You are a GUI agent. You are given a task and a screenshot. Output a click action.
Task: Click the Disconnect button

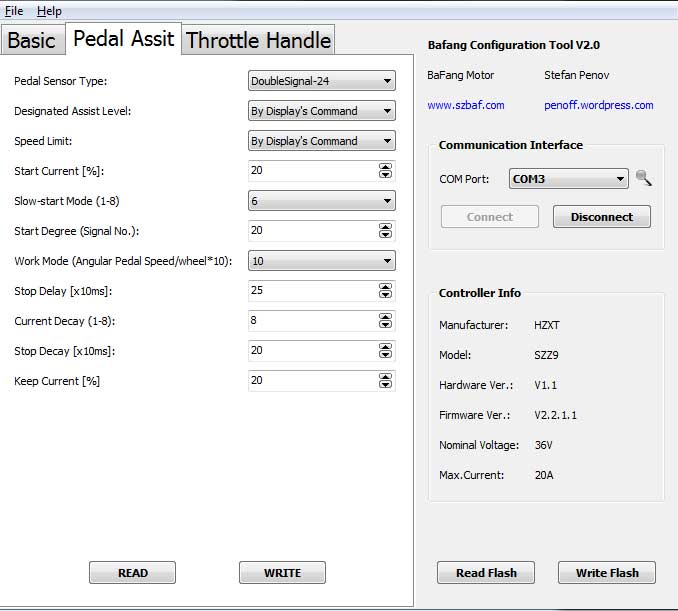pos(601,217)
